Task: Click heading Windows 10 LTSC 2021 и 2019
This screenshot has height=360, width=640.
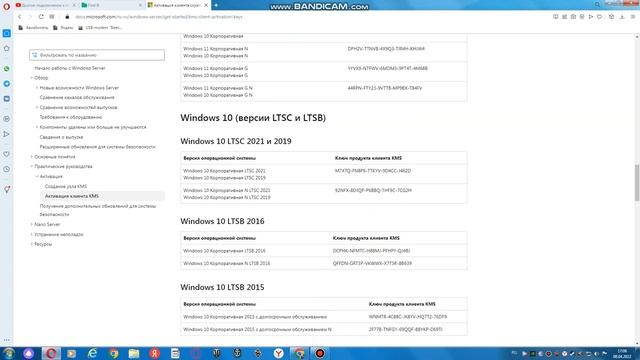Action: (236, 141)
